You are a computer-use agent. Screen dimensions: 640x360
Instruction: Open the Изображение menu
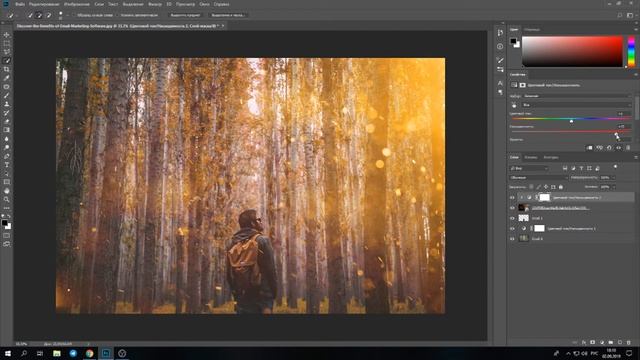[x=77, y=4]
